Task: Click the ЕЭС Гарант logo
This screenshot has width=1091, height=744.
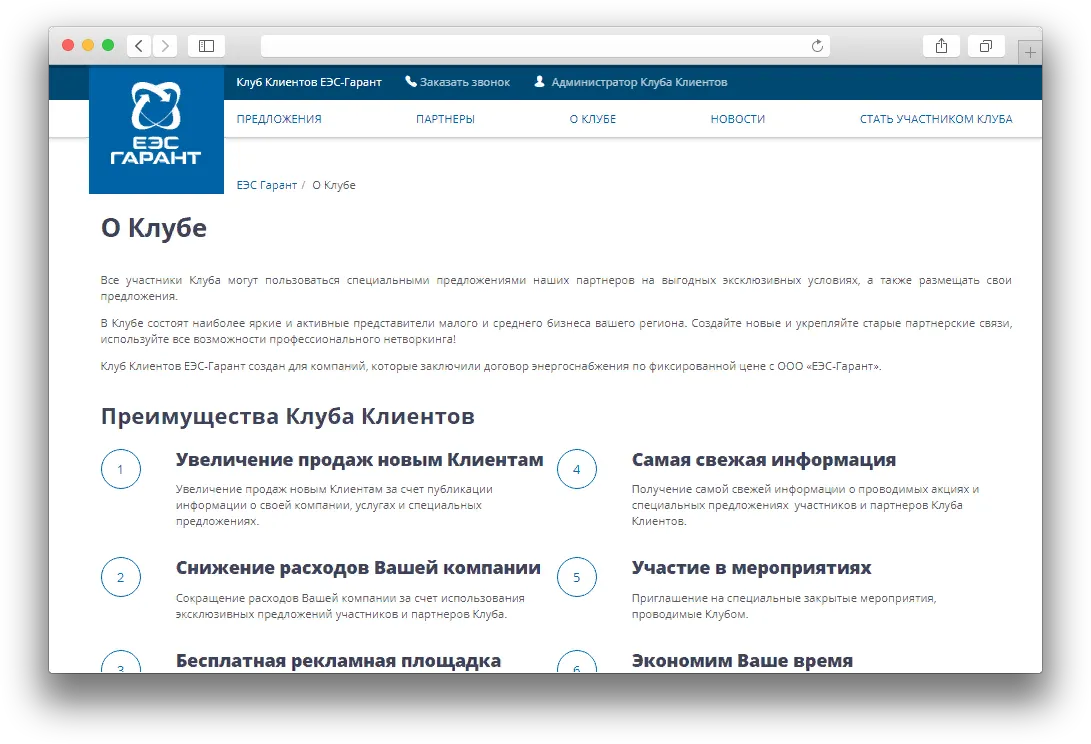Action: coord(157,129)
